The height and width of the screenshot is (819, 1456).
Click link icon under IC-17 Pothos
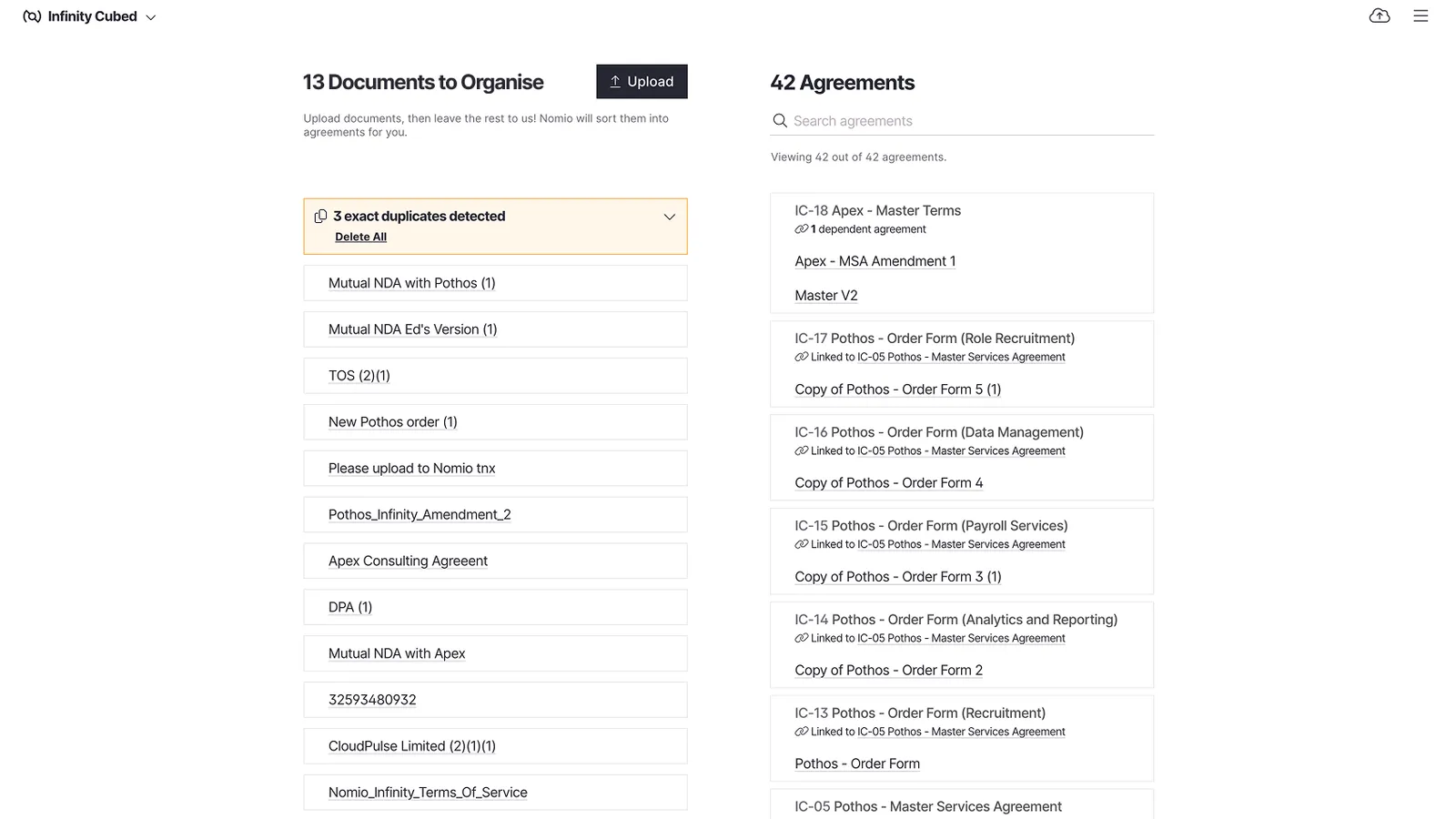point(801,358)
